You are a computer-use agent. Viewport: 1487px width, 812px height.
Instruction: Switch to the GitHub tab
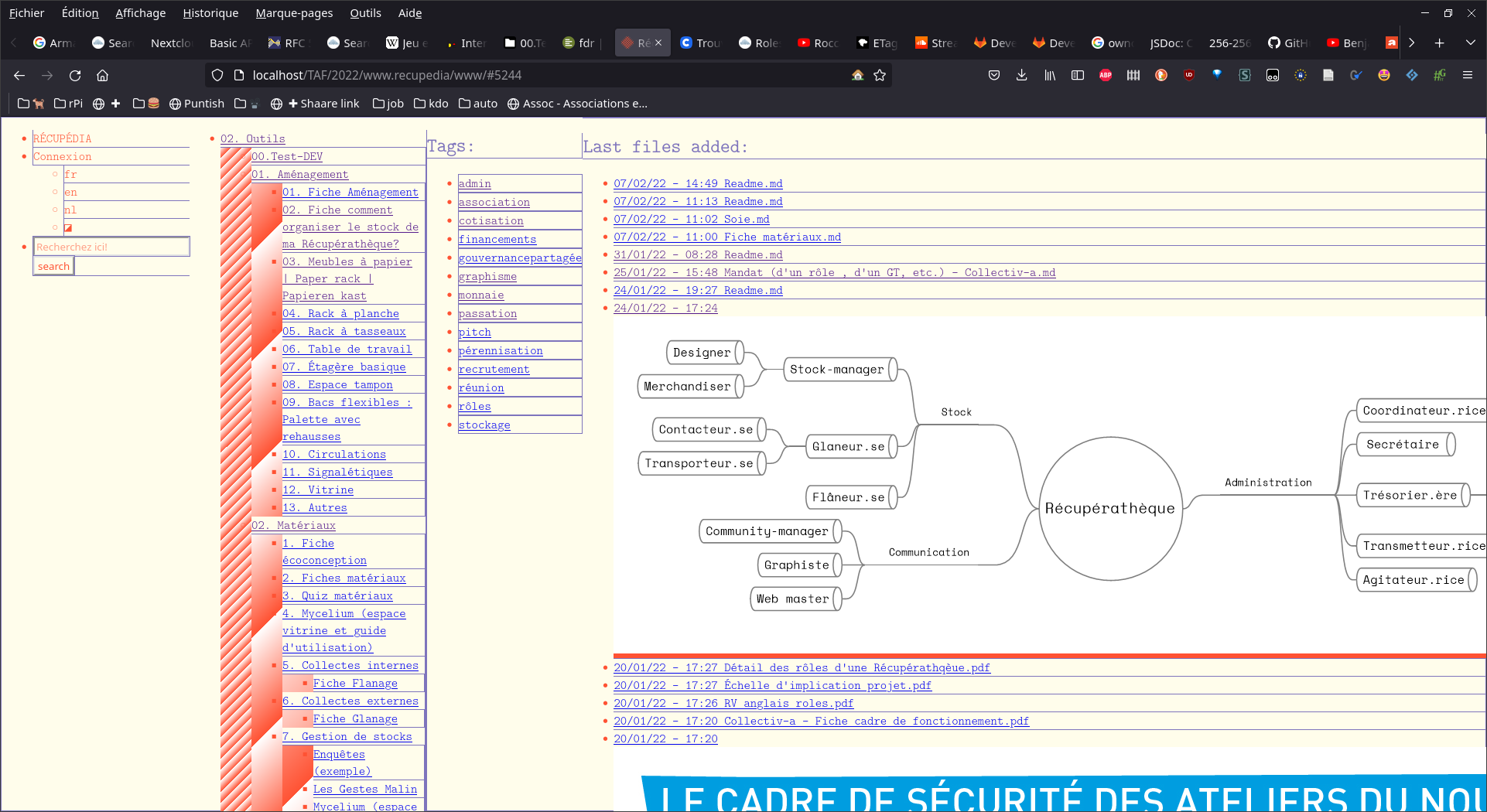[x=1288, y=43]
